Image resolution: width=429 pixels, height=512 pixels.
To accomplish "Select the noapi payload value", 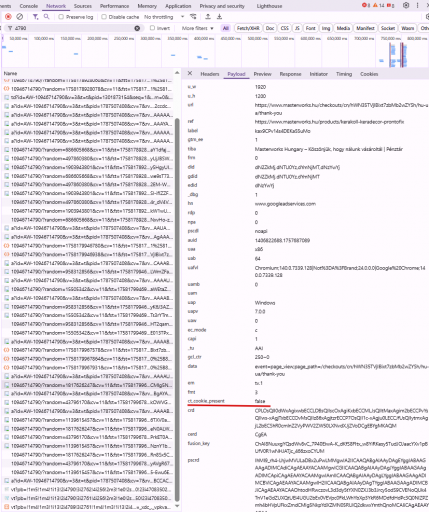I will coord(261,231).
